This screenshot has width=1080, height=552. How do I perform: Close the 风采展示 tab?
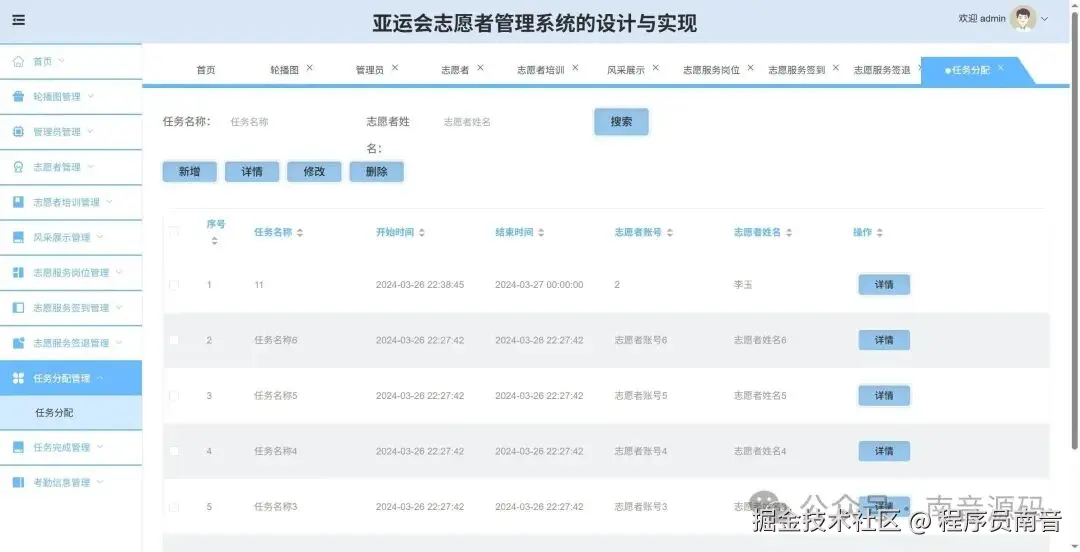pos(656,68)
